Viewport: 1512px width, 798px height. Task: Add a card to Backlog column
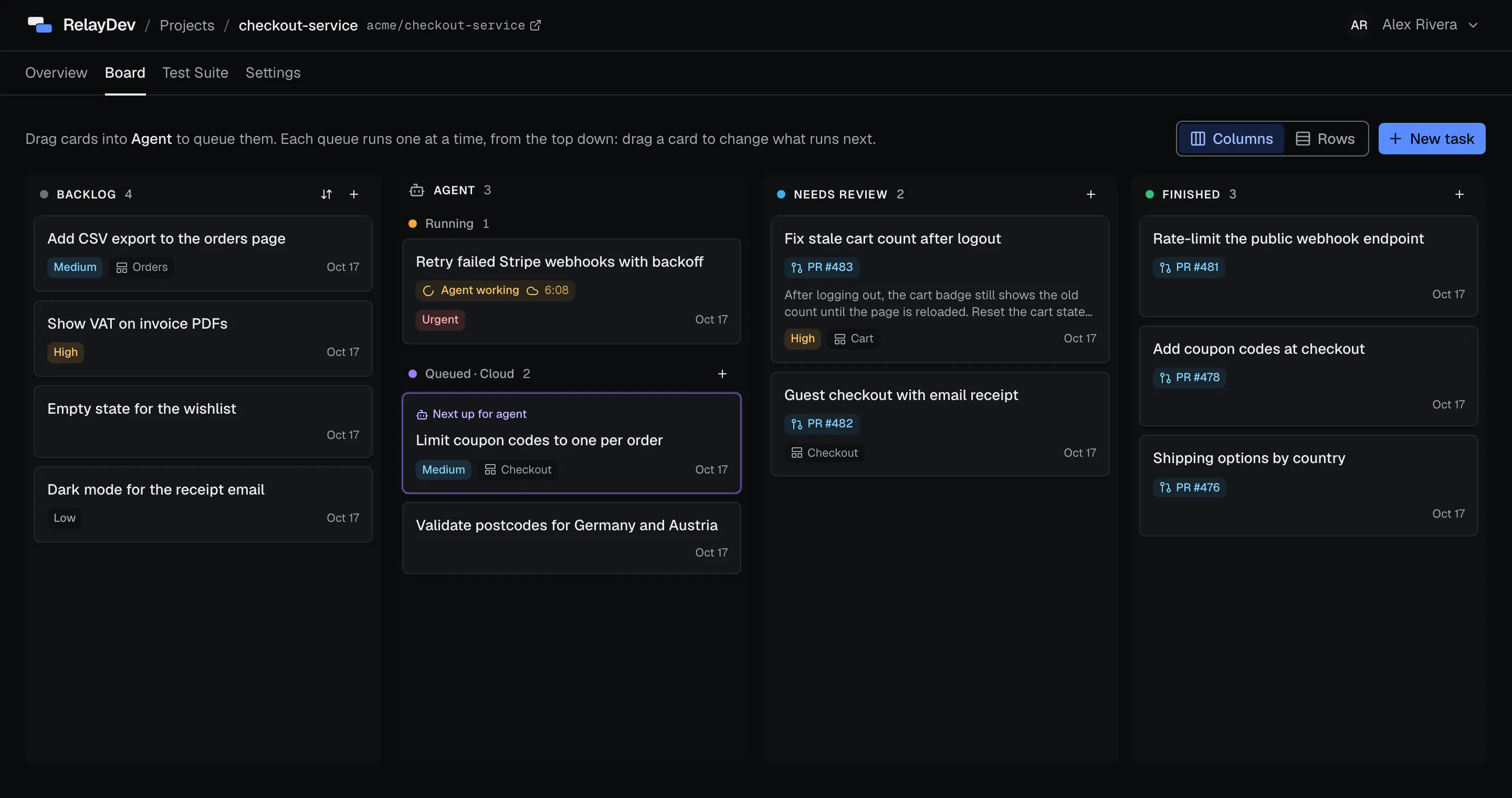click(x=354, y=194)
